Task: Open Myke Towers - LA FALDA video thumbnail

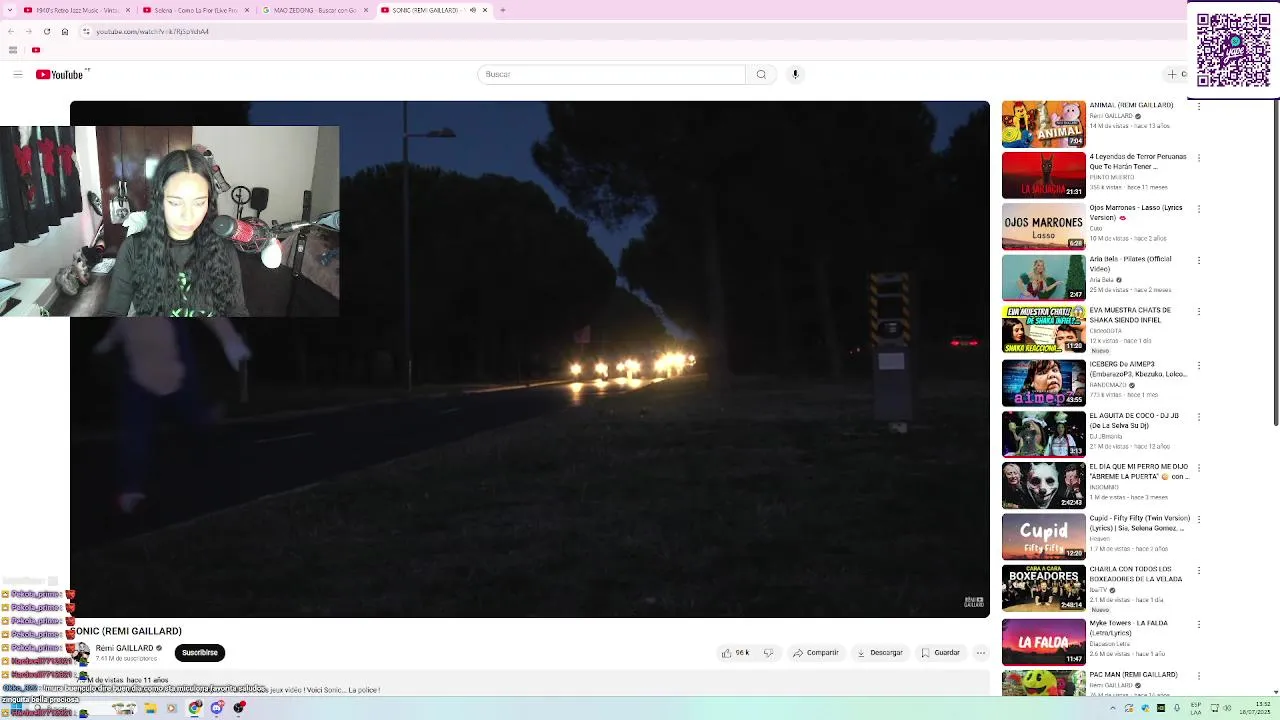Action: (x=1043, y=640)
